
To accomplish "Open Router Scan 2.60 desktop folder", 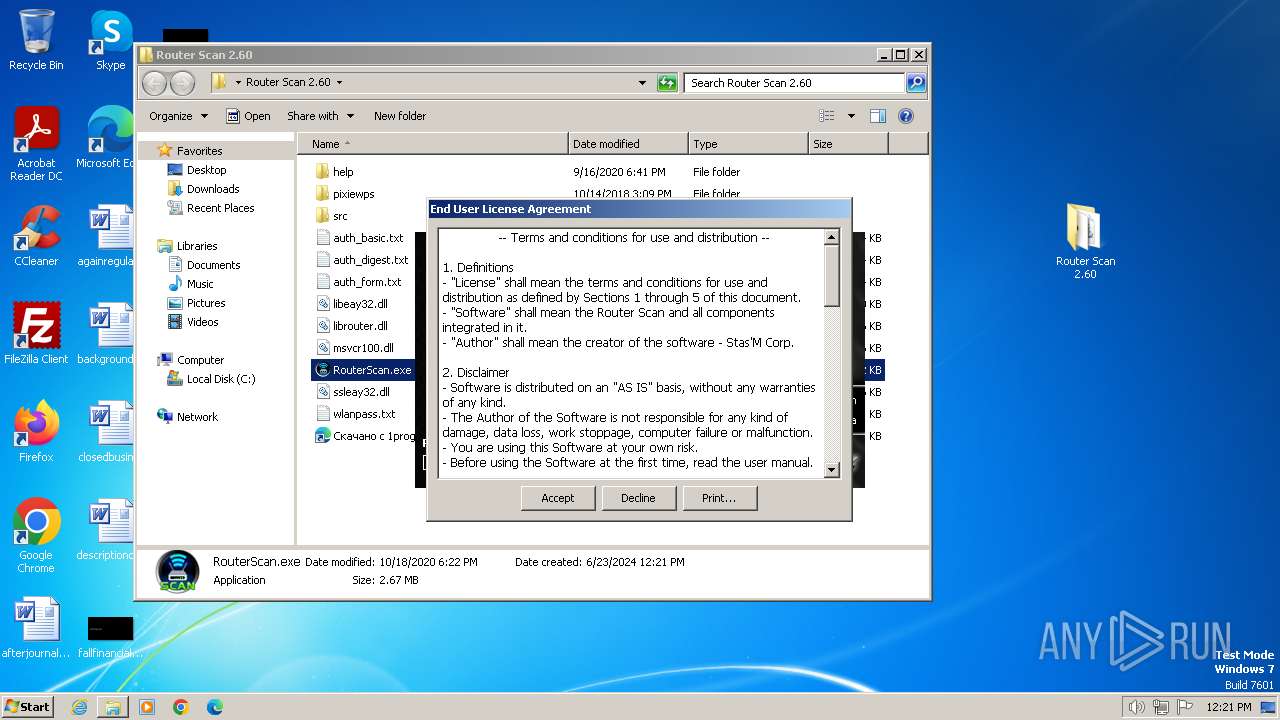I will point(1085,241).
